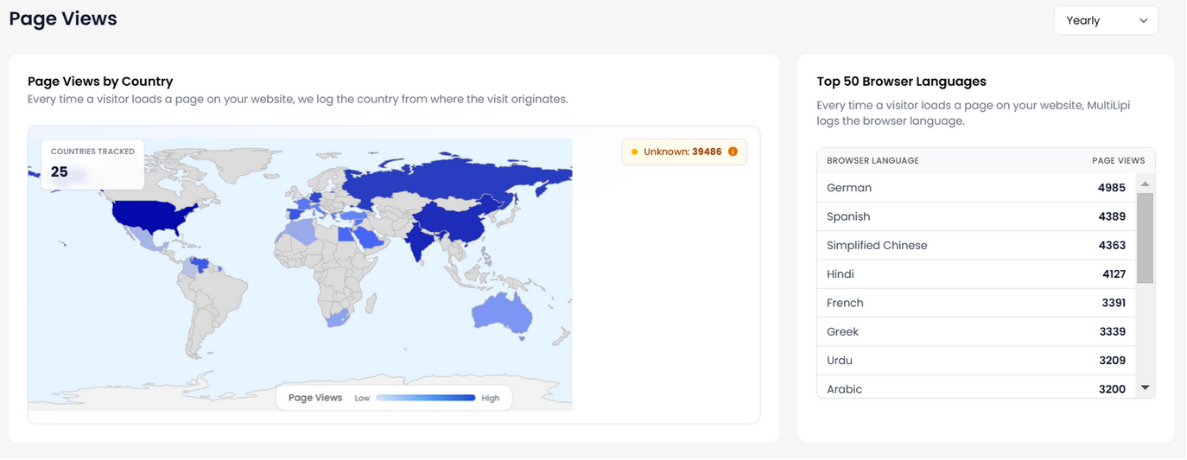Click India on the world map
The width and height of the screenshot is (1187, 460).
415,244
